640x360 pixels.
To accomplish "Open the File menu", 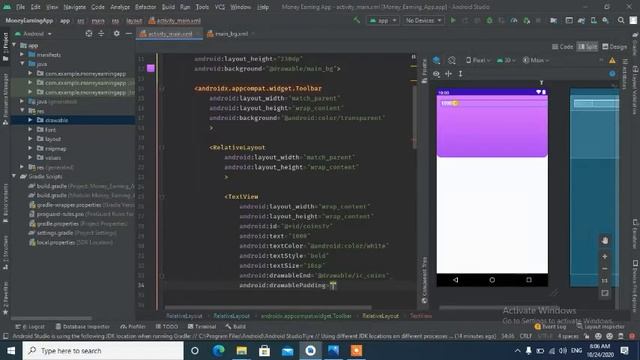I will 20,7.
